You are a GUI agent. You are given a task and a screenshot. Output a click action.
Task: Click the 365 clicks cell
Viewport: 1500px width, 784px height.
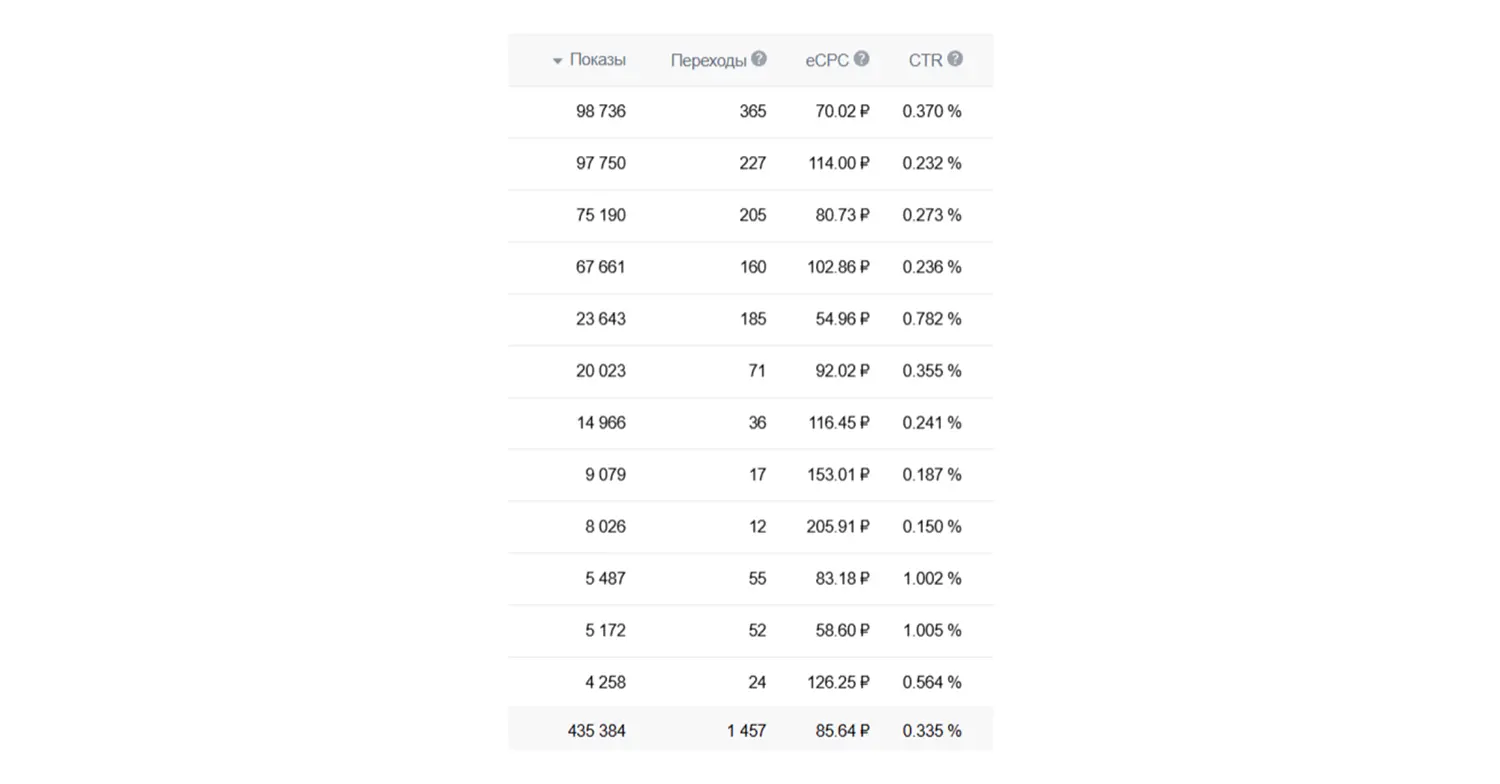pos(753,111)
